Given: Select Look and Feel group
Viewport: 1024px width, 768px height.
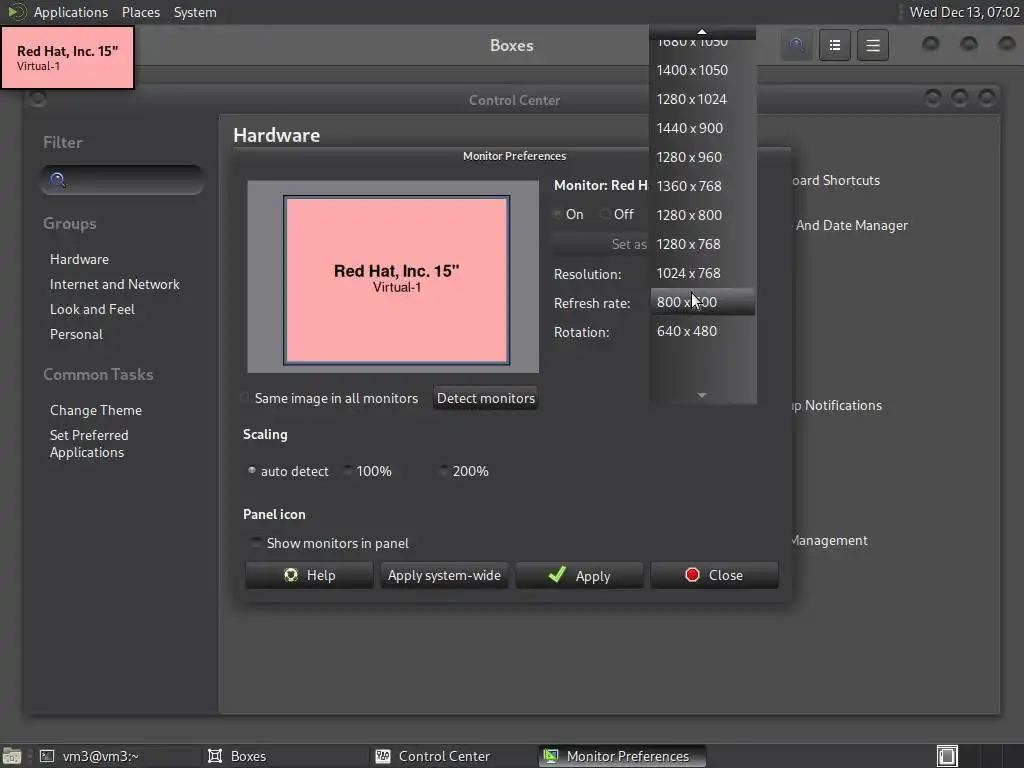Looking at the screenshot, I should [x=92, y=309].
